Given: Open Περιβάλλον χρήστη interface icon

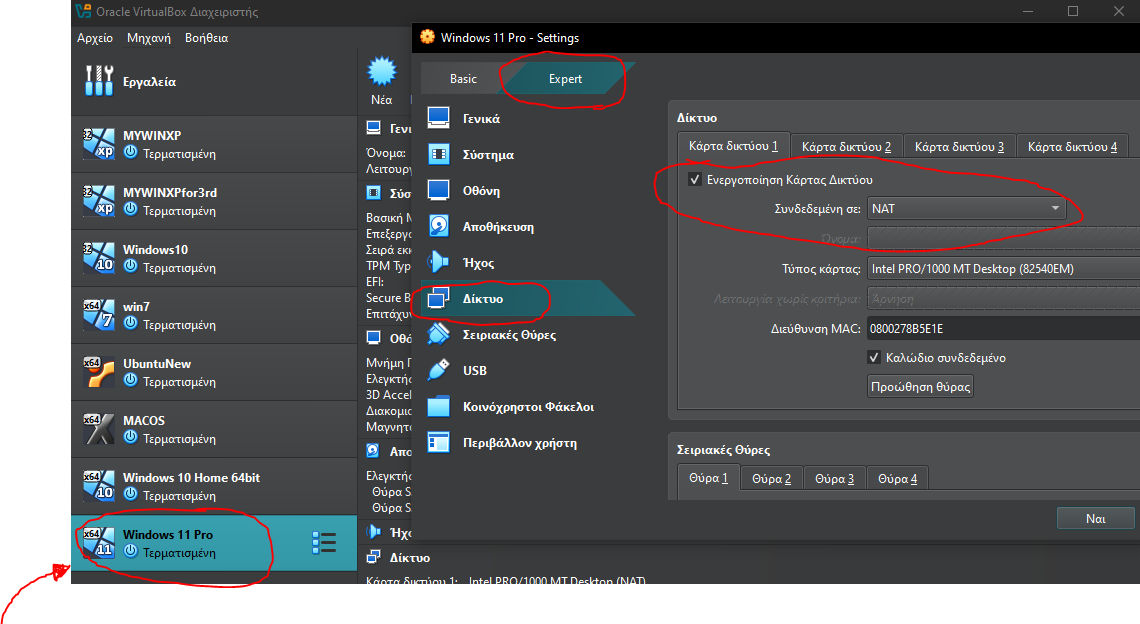Looking at the screenshot, I should (x=438, y=442).
